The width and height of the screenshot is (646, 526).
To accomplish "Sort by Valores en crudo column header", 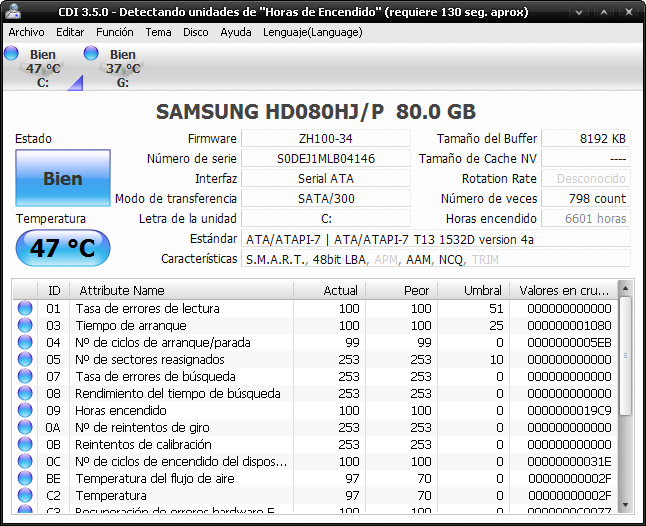I will pyautogui.click(x=564, y=290).
